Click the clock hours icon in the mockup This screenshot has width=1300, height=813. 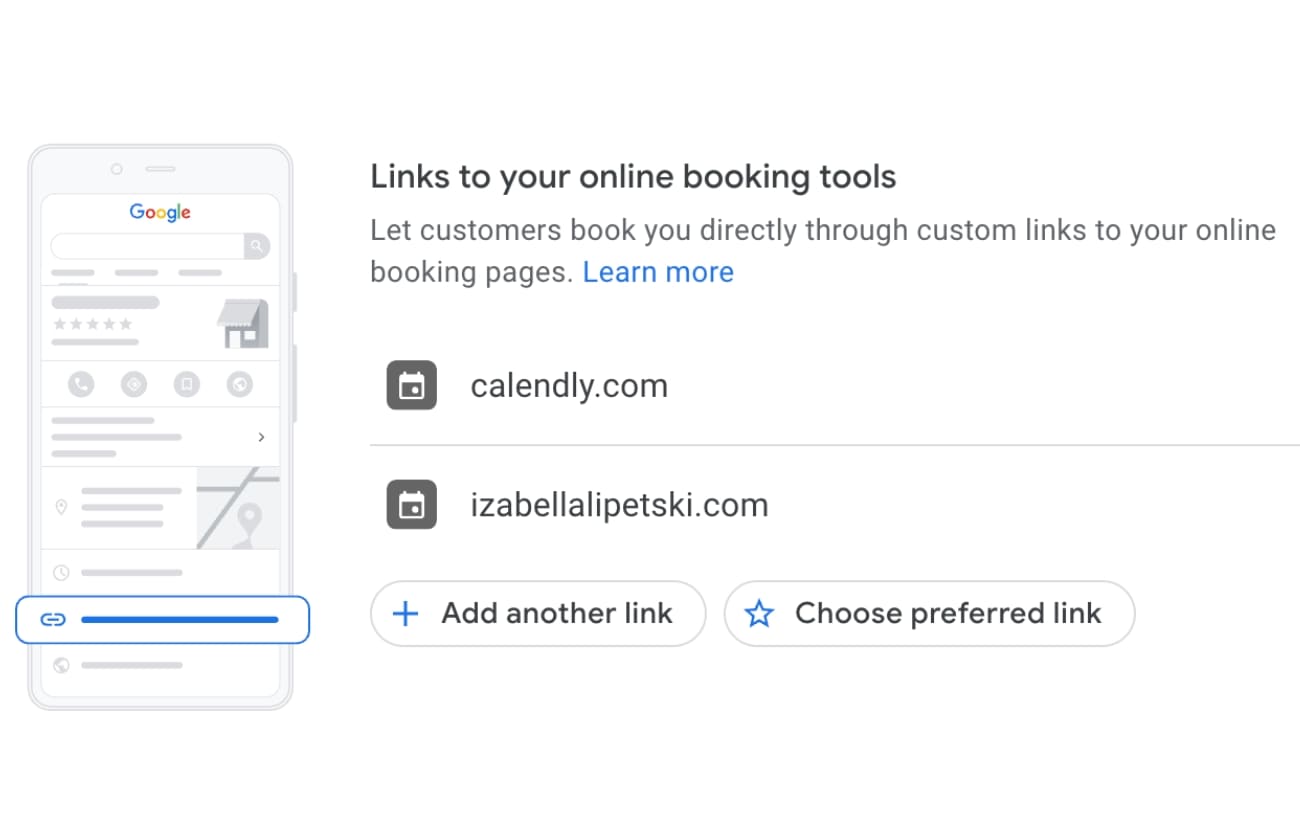click(x=62, y=573)
